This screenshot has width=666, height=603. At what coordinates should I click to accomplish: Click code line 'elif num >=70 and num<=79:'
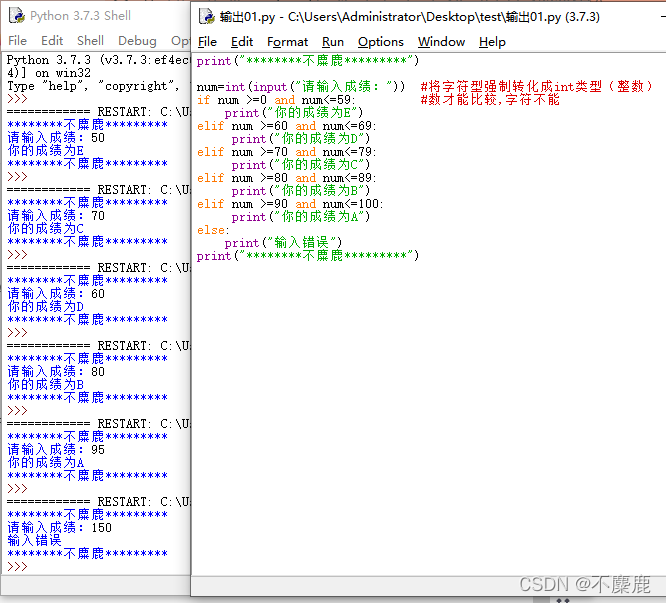pos(286,152)
